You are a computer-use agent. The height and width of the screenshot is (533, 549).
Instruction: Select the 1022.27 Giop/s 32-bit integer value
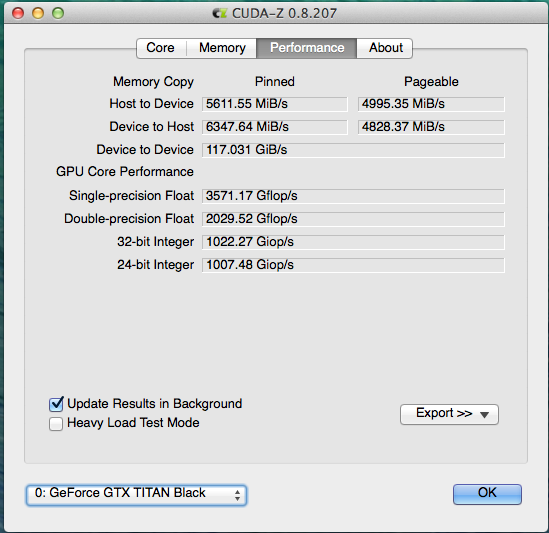point(353,242)
